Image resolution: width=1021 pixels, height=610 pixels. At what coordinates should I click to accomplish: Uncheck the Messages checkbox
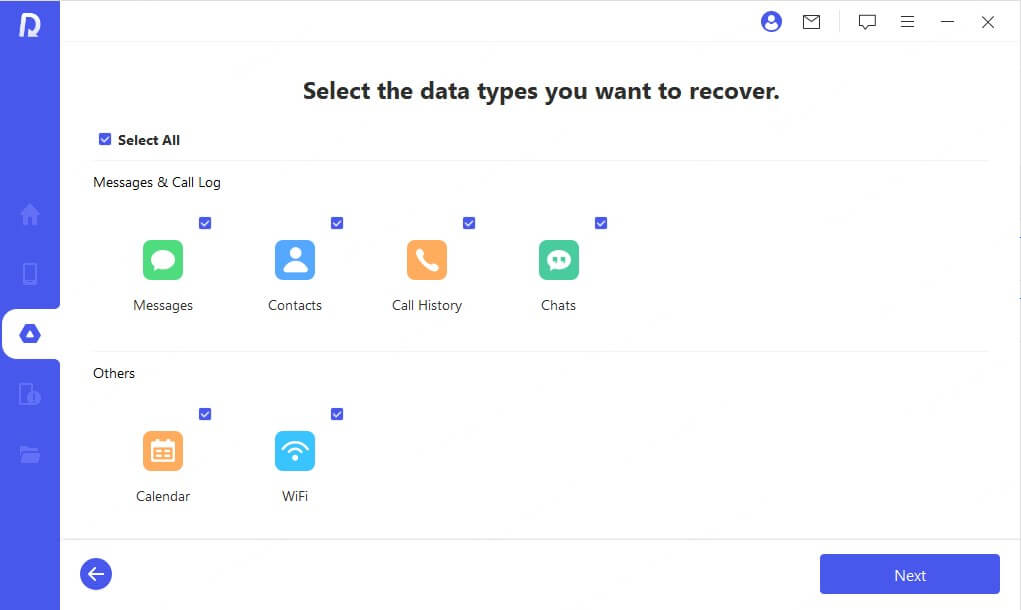click(205, 223)
